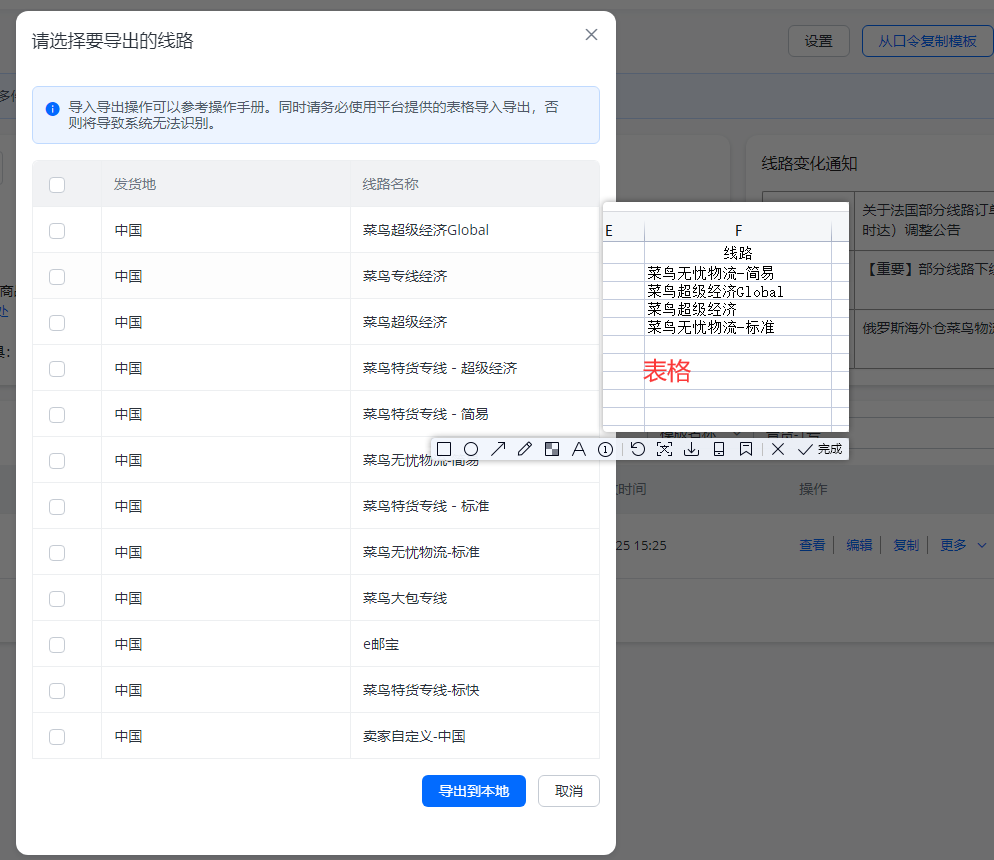Select the numbered step marker tool

click(605, 449)
